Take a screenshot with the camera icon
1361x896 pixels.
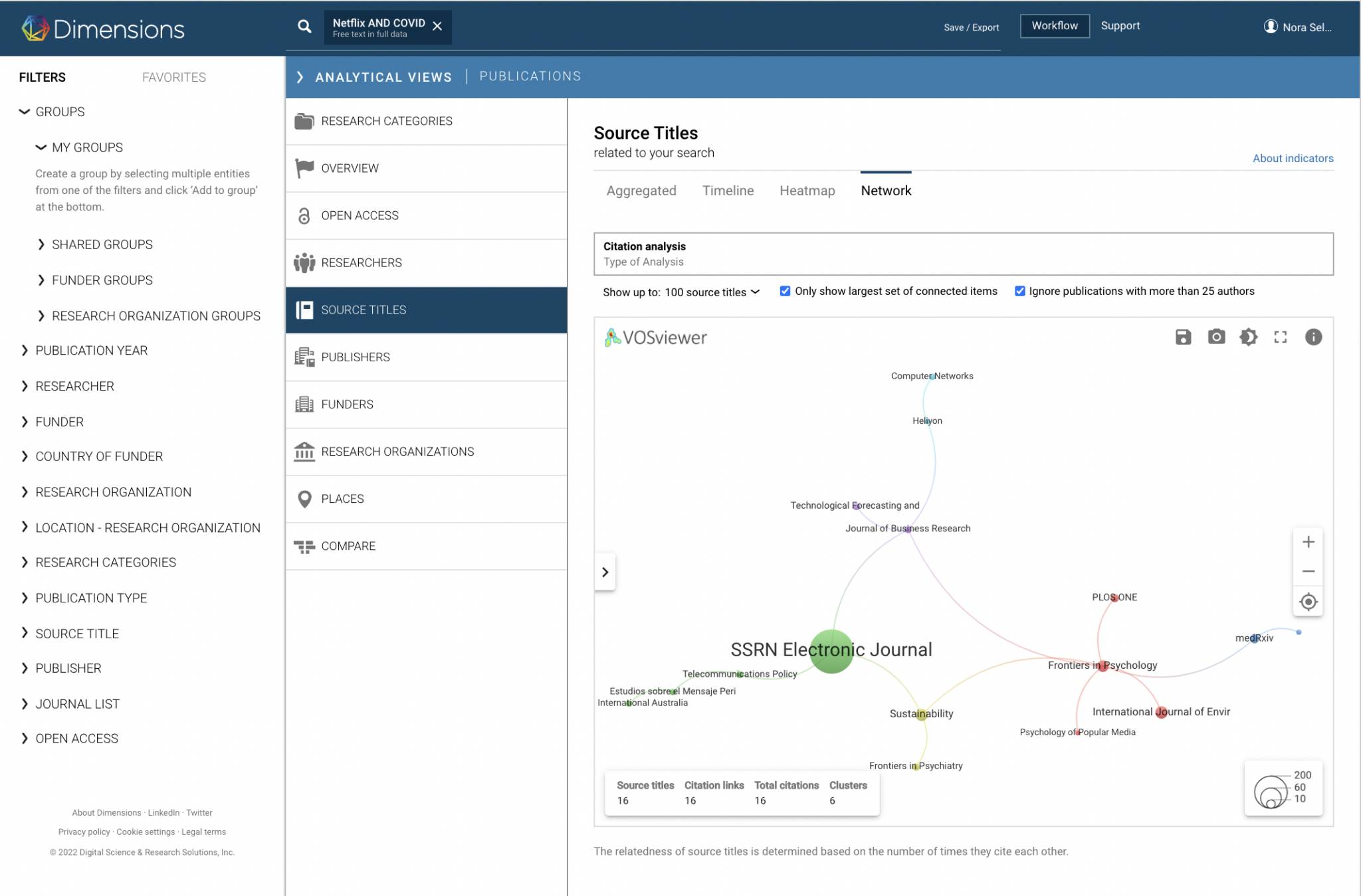pos(1216,337)
